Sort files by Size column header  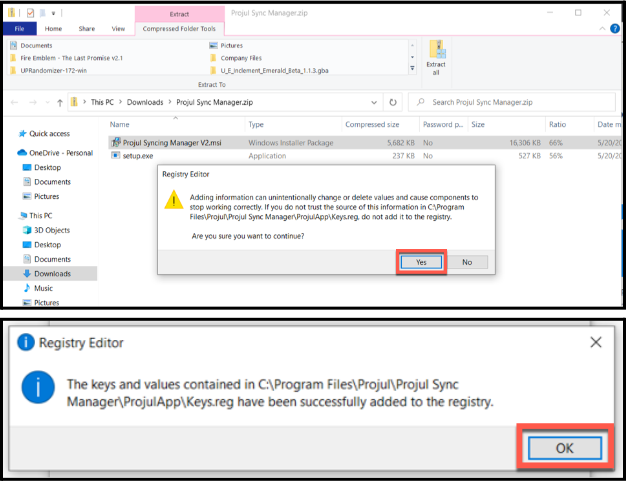tap(478, 124)
